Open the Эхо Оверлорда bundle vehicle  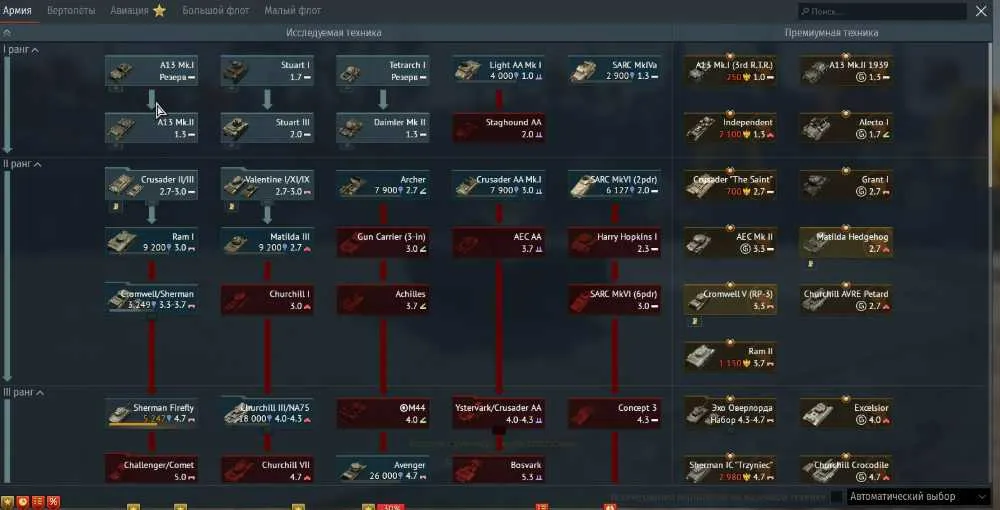[730, 414]
